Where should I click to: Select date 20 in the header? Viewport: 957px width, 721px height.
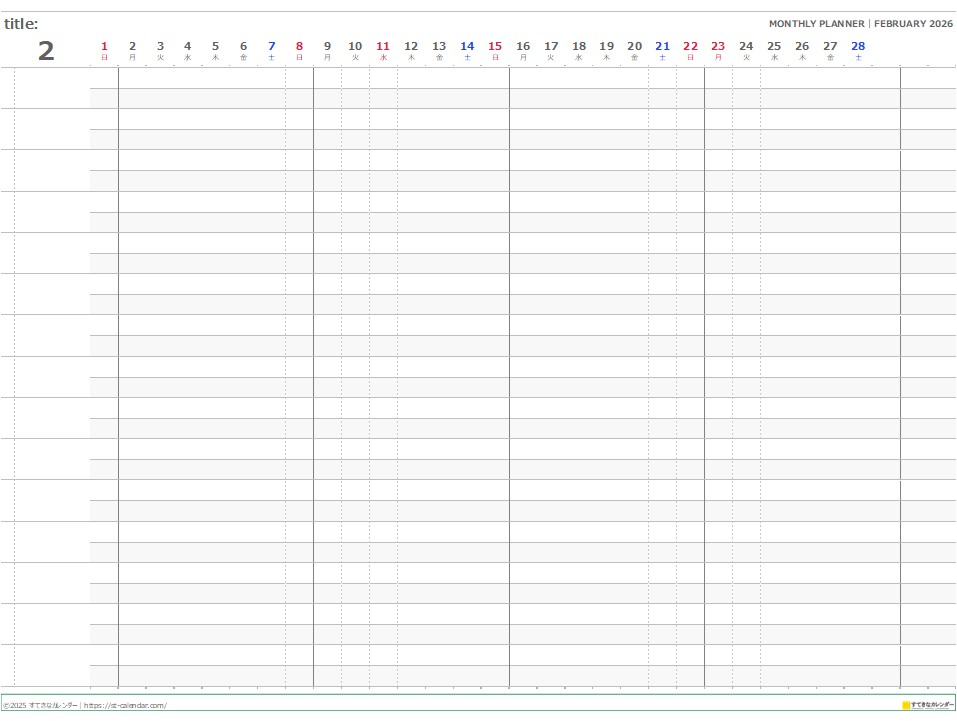(x=634, y=46)
